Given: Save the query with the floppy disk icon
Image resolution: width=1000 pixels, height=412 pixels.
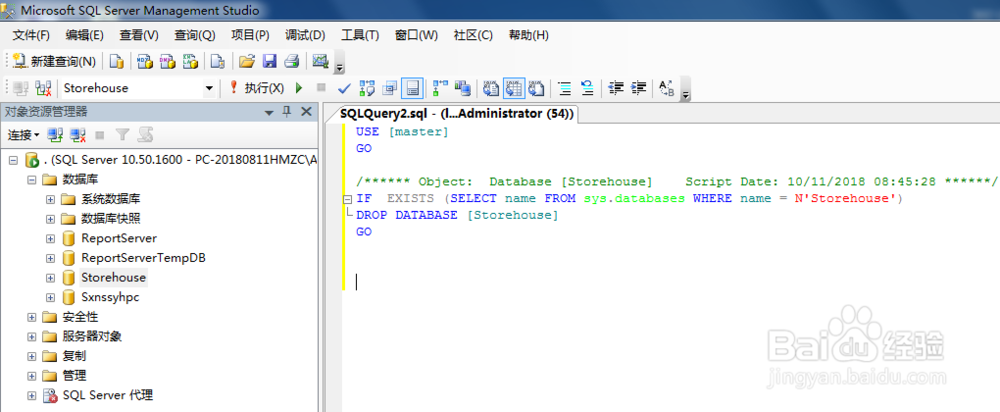Looking at the screenshot, I should 269,61.
